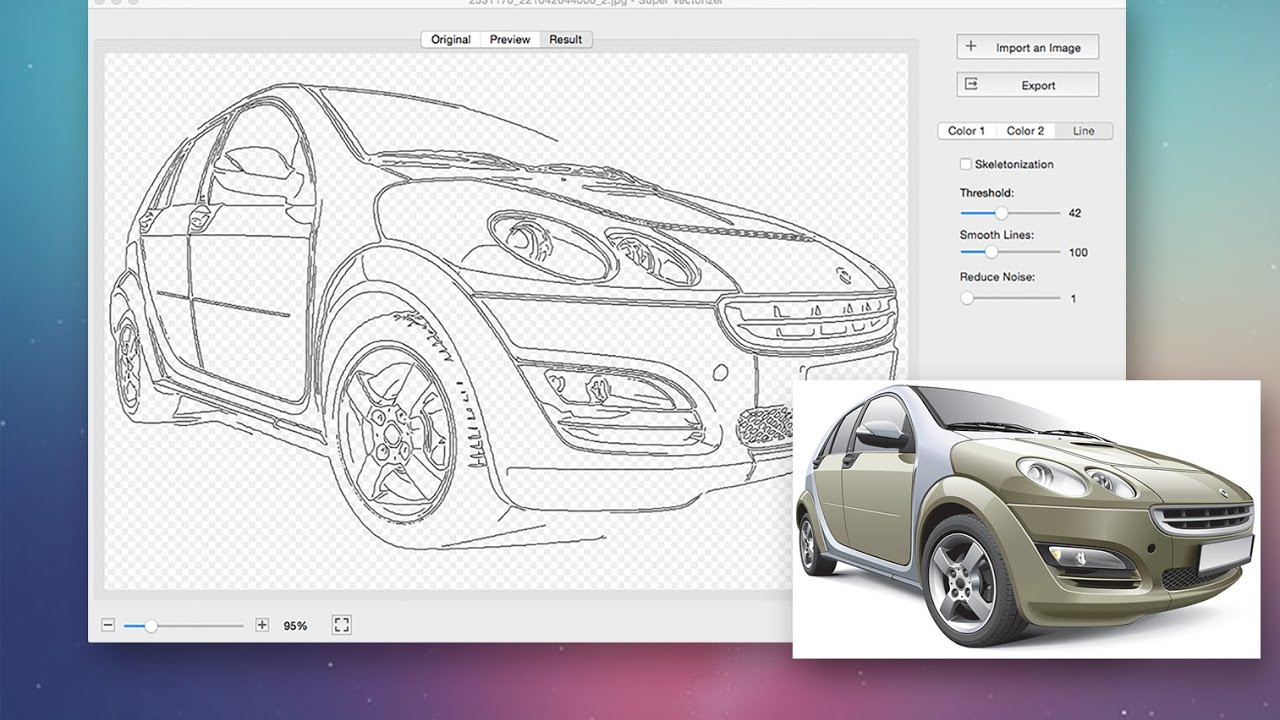The image size is (1280, 720).
Task: Click the zoom in plus icon
Action: click(x=261, y=624)
